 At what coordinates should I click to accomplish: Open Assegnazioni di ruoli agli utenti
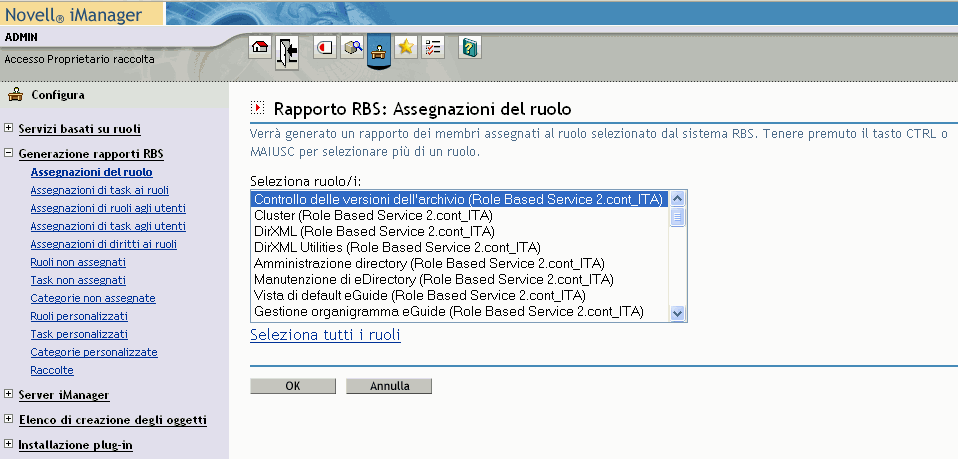point(108,208)
